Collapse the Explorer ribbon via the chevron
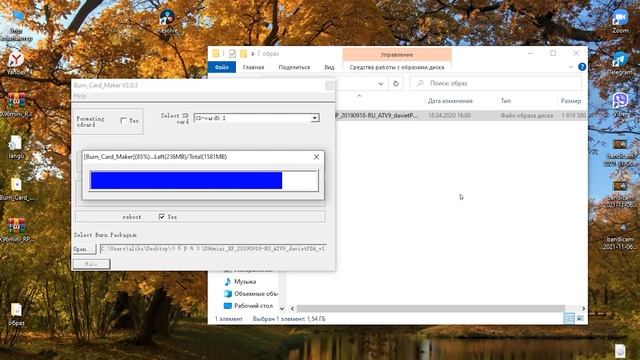 [571, 67]
